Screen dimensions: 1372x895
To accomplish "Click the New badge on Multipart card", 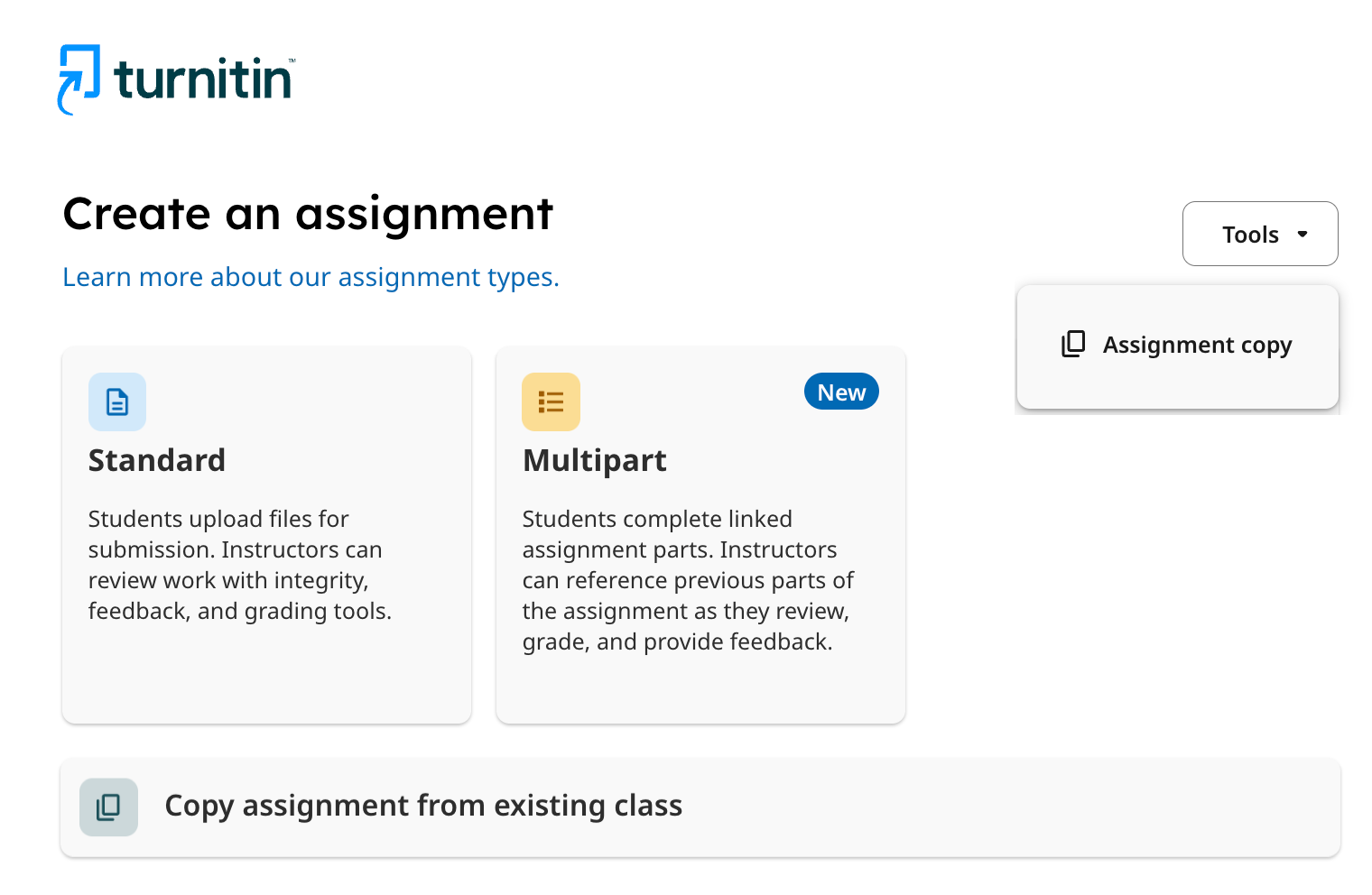I will pos(841,392).
